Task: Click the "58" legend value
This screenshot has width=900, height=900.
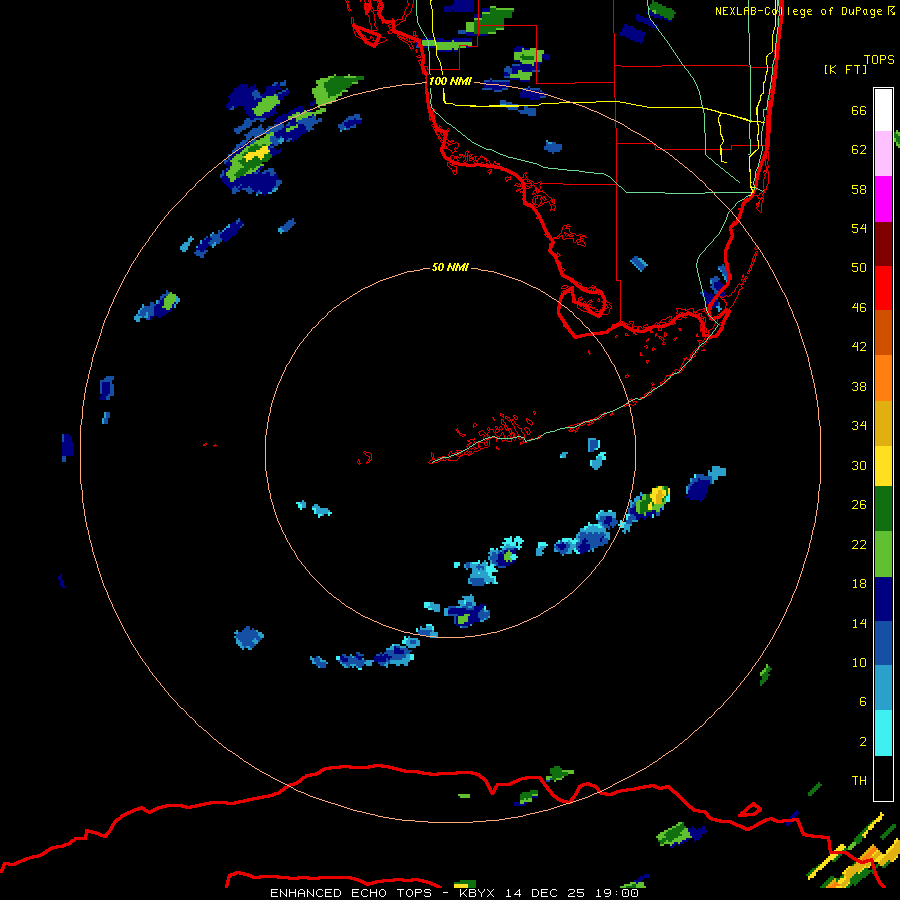Action: pyautogui.click(x=859, y=189)
